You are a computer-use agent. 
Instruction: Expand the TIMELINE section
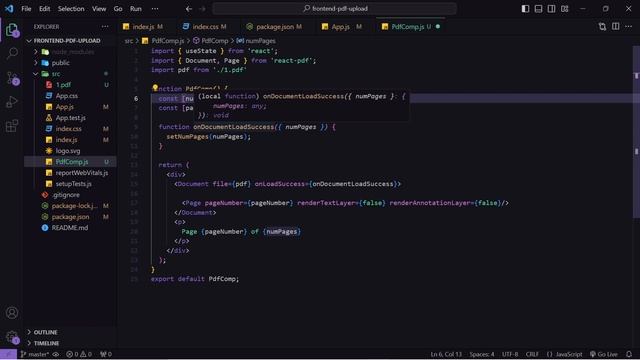pos(70,343)
